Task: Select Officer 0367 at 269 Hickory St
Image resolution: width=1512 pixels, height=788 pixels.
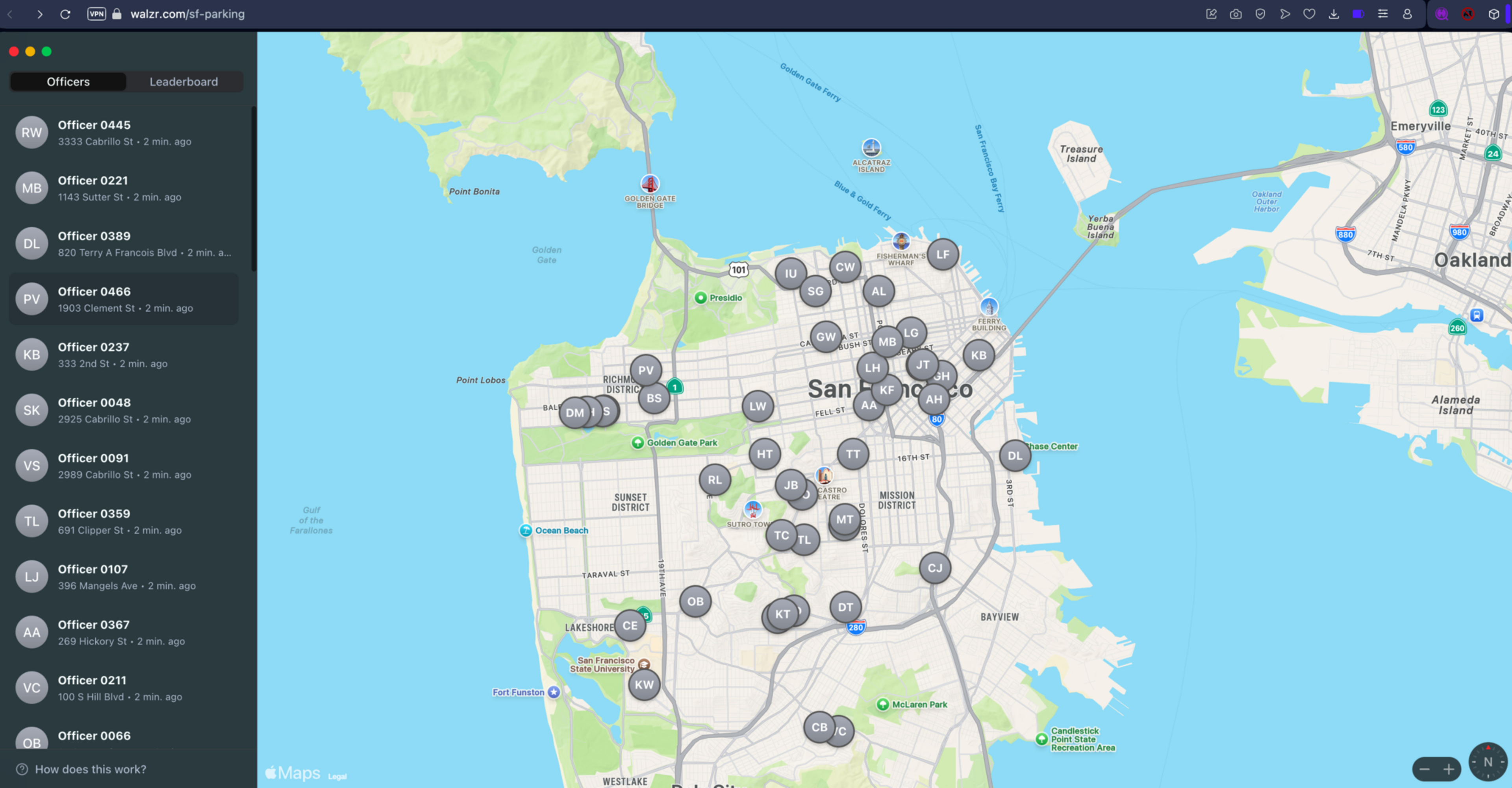Action: (x=124, y=632)
